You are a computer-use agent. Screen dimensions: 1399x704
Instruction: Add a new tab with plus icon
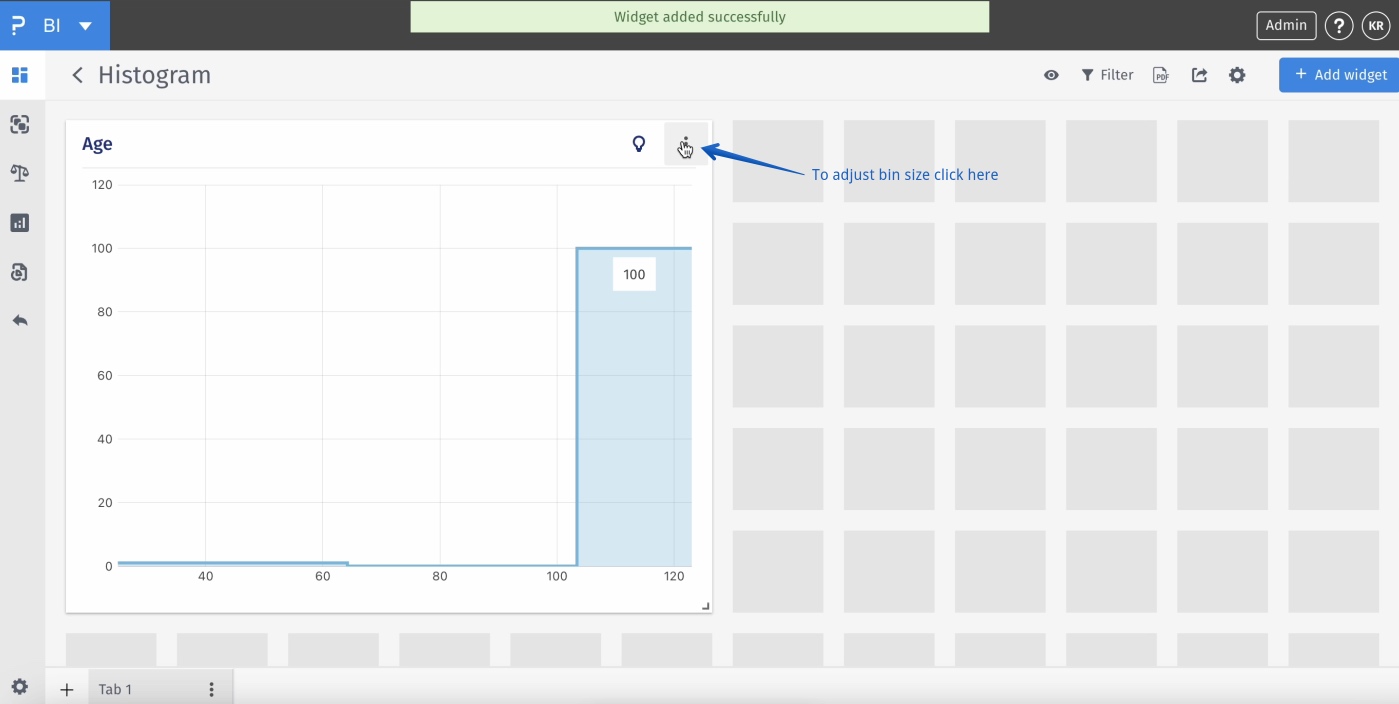click(67, 689)
